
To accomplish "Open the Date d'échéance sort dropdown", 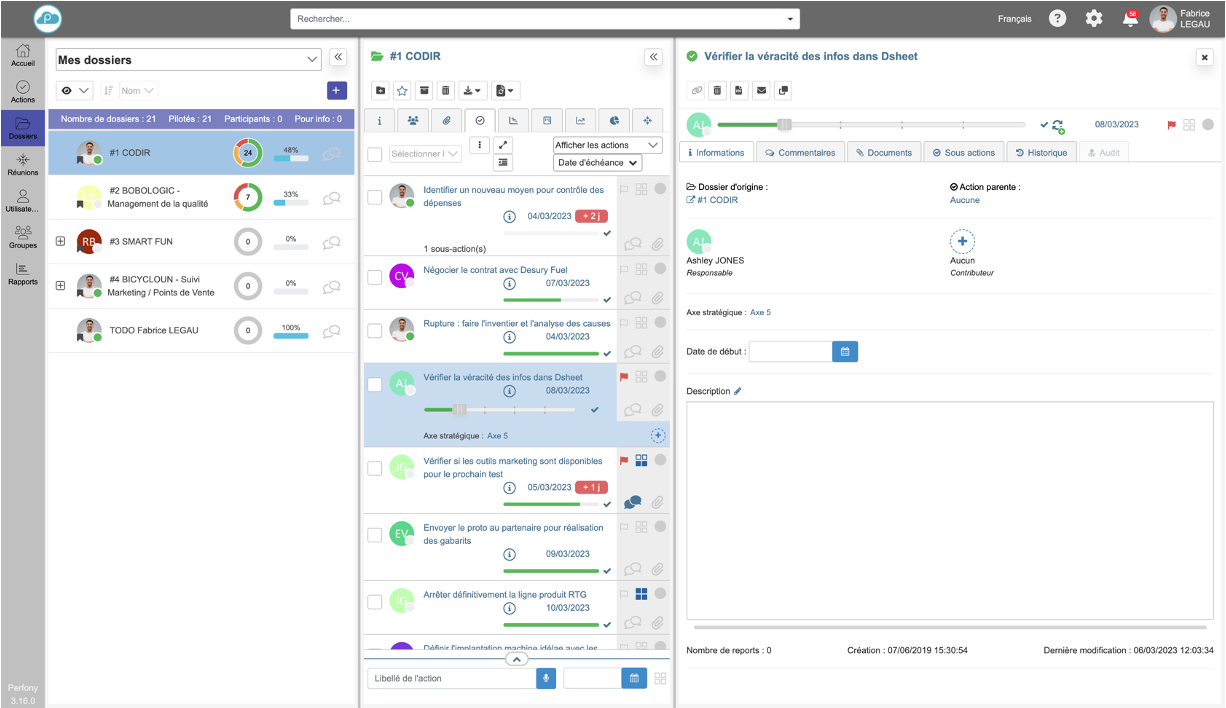I will (x=598, y=163).
